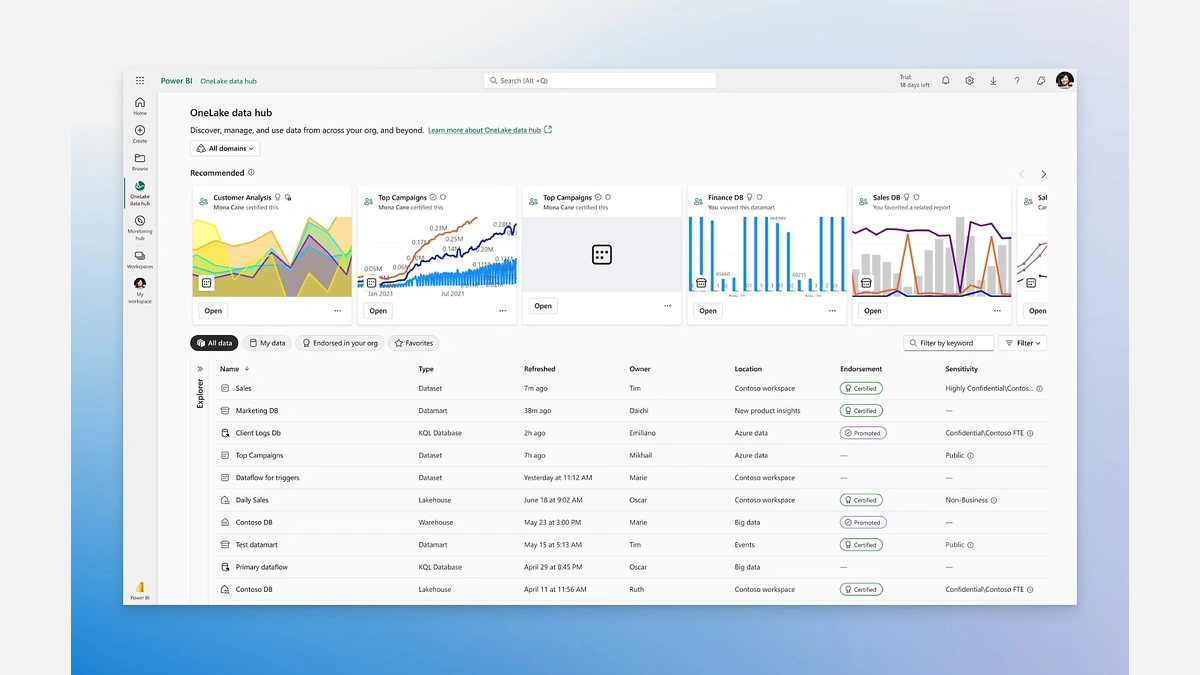This screenshot has height=675, width=1200.
Task: Select the All data filter tab
Action: pyautogui.click(x=214, y=343)
